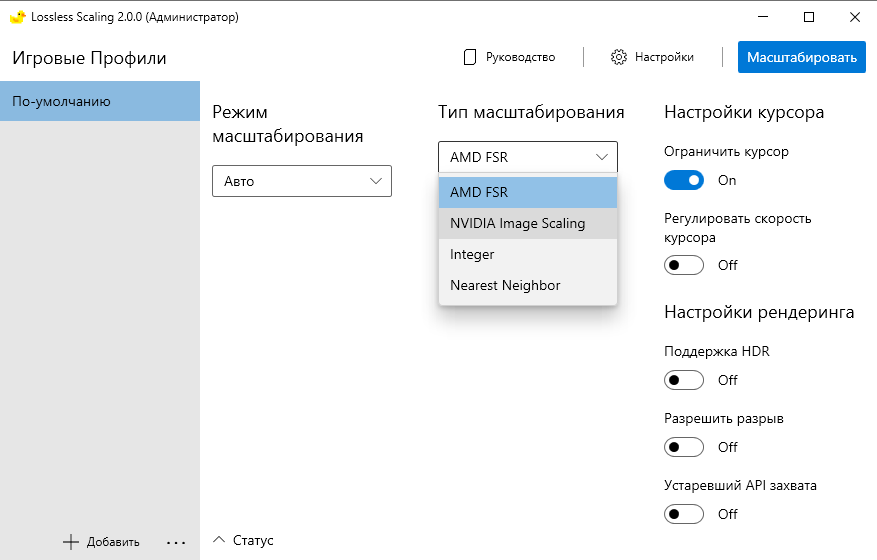Click the Lossless Scaling duck app icon
The height and width of the screenshot is (560, 877).
click(x=16, y=17)
